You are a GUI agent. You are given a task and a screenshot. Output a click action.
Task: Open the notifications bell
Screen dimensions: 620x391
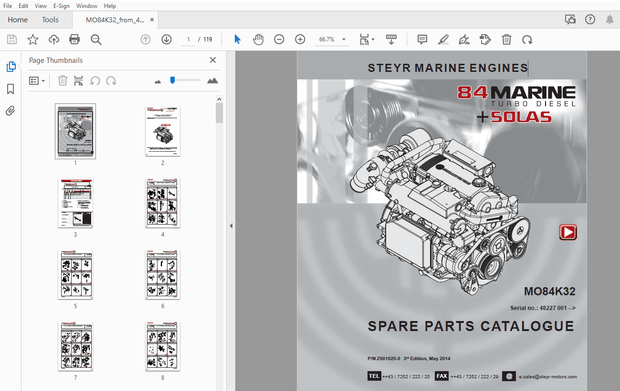point(609,19)
